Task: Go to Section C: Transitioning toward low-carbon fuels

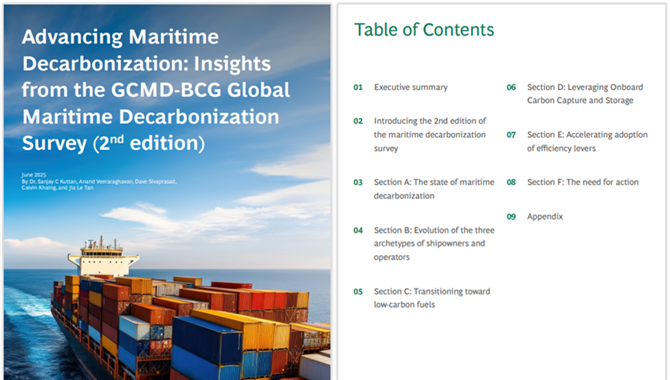Action: click(x=432, y=298)
